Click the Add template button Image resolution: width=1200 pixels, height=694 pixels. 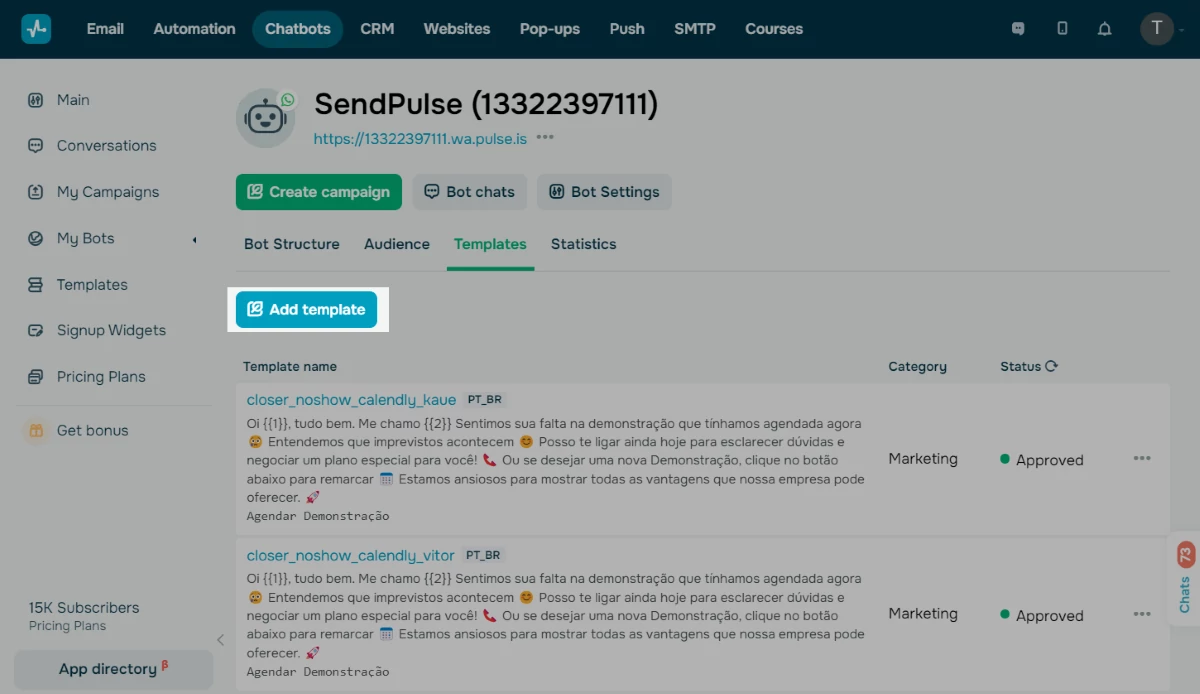tap(307, 309)
